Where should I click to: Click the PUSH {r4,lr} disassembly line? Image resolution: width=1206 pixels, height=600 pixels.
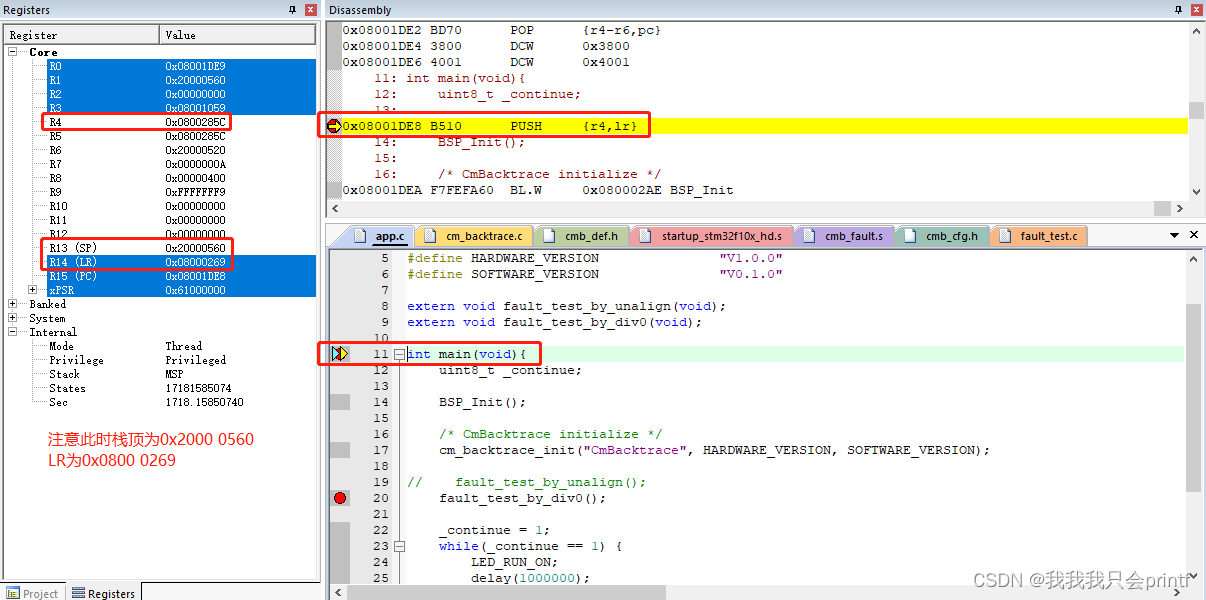click(x=765, y=126)
